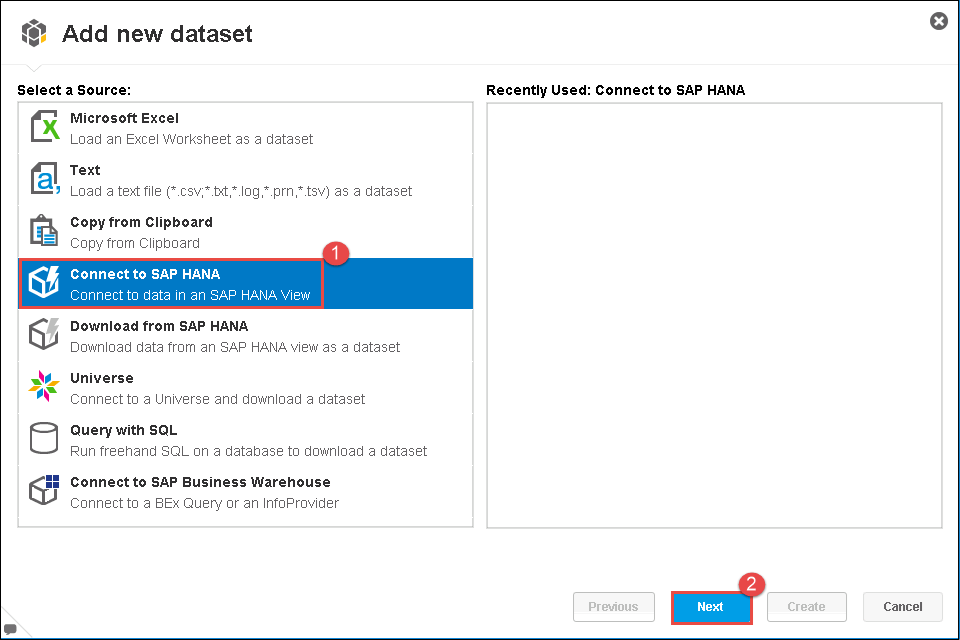Click the Connect to SAP HANA icon
This screenshot has height=640, width=960.
click(45, 284)
